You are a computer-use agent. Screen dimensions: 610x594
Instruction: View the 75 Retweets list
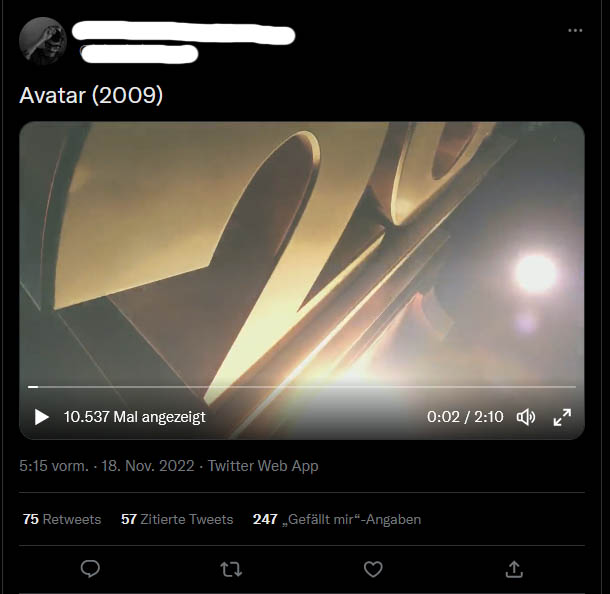click(62, 519)
